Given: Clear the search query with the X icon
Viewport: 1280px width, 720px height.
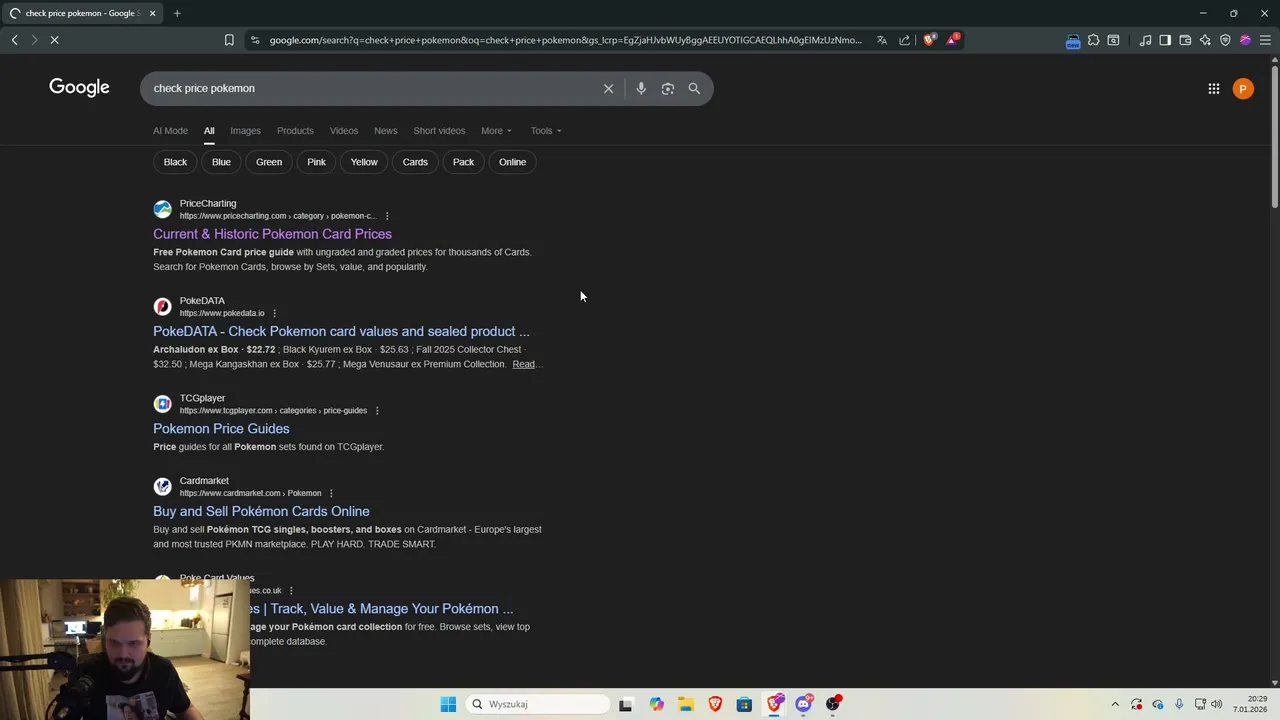Looking at the screenshot, I should click(x=608, y=88).
